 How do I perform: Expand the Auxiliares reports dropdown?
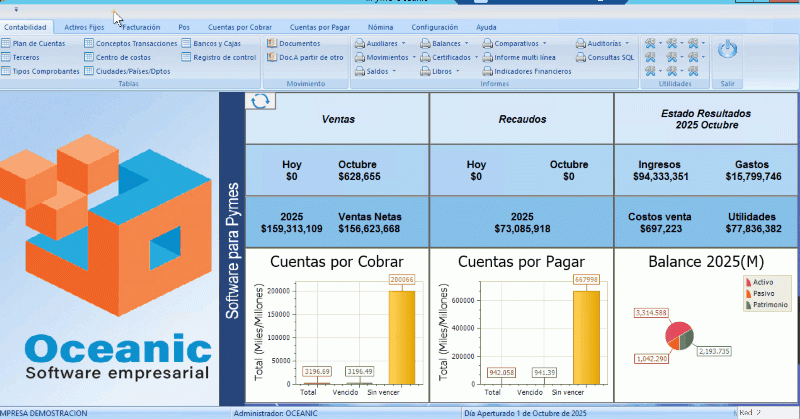click(381, 44)
